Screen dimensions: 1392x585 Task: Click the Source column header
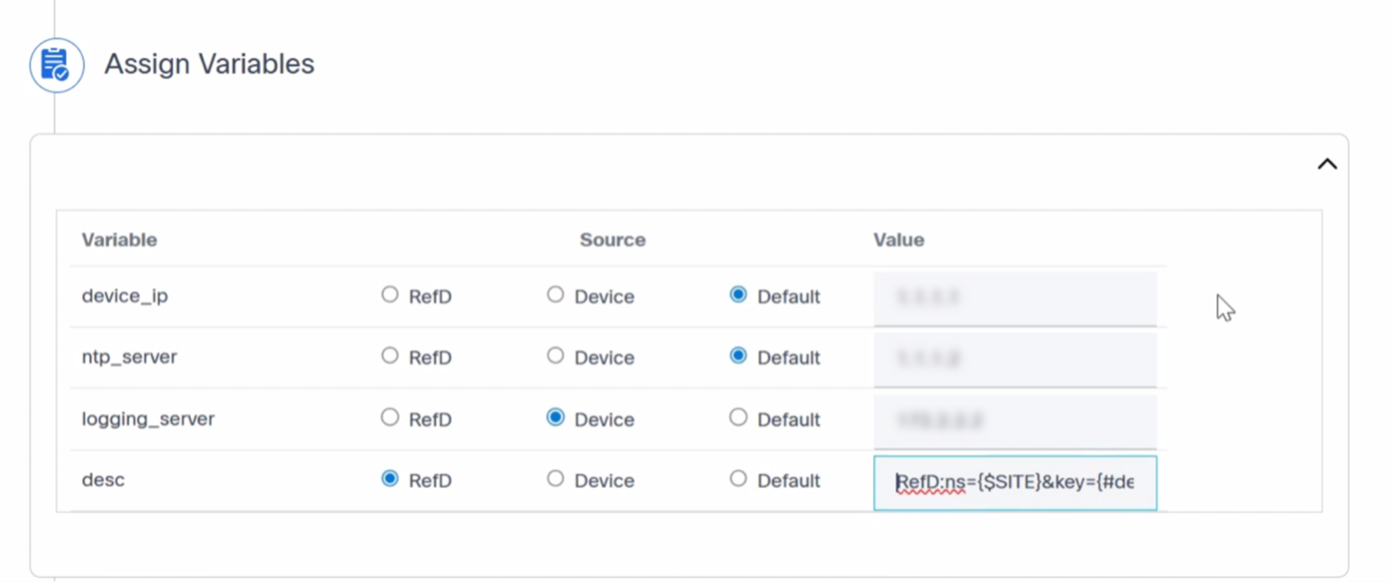click(x=612, y=240)
